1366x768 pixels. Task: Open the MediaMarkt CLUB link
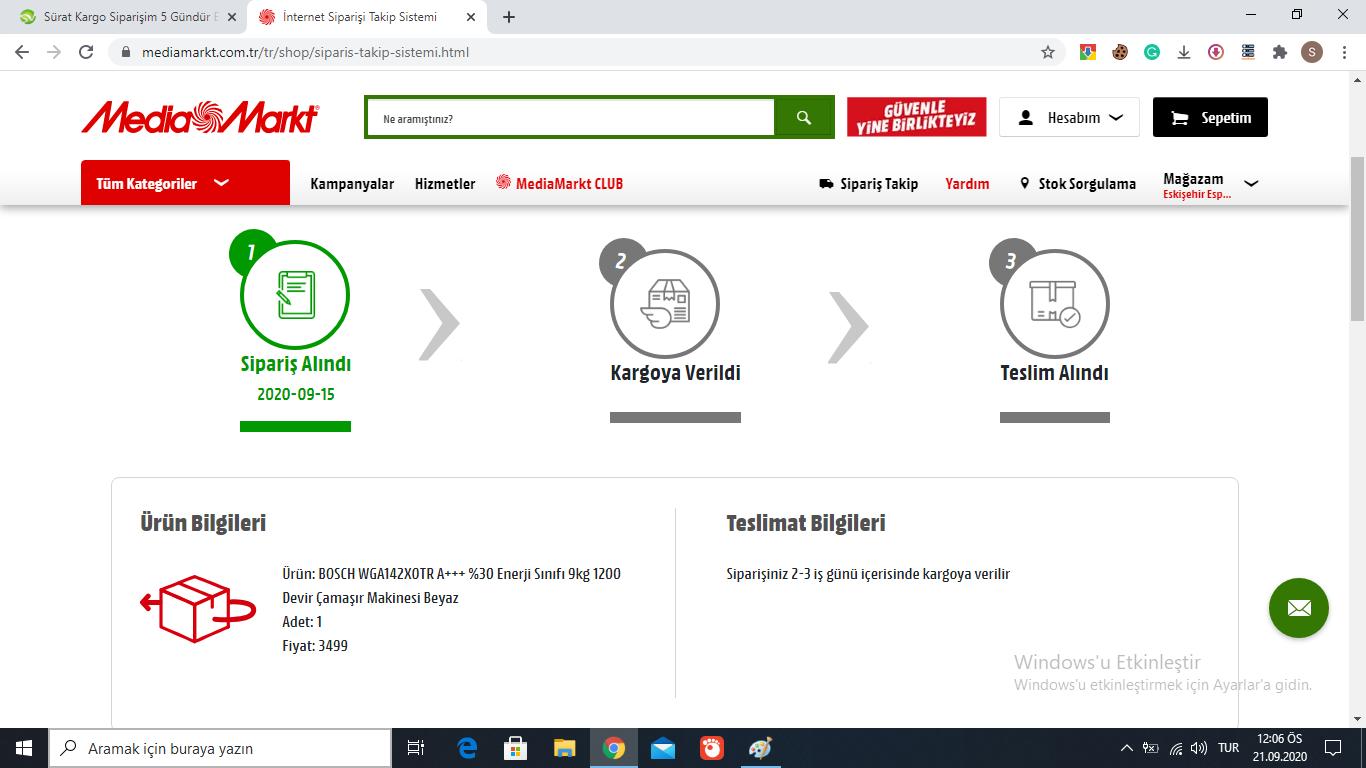560,183
